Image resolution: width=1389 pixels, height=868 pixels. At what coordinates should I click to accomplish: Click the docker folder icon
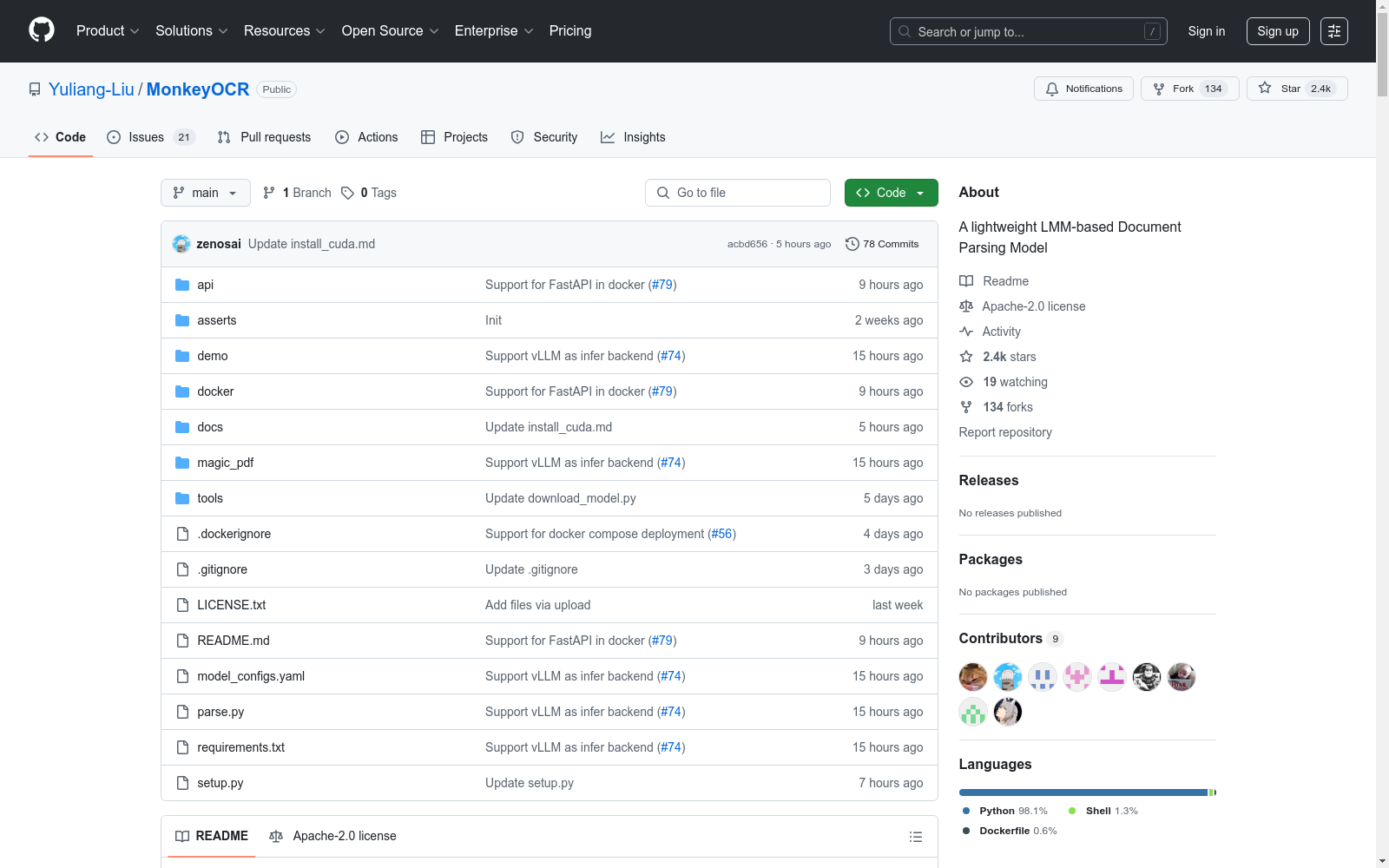tap(182, 391)
